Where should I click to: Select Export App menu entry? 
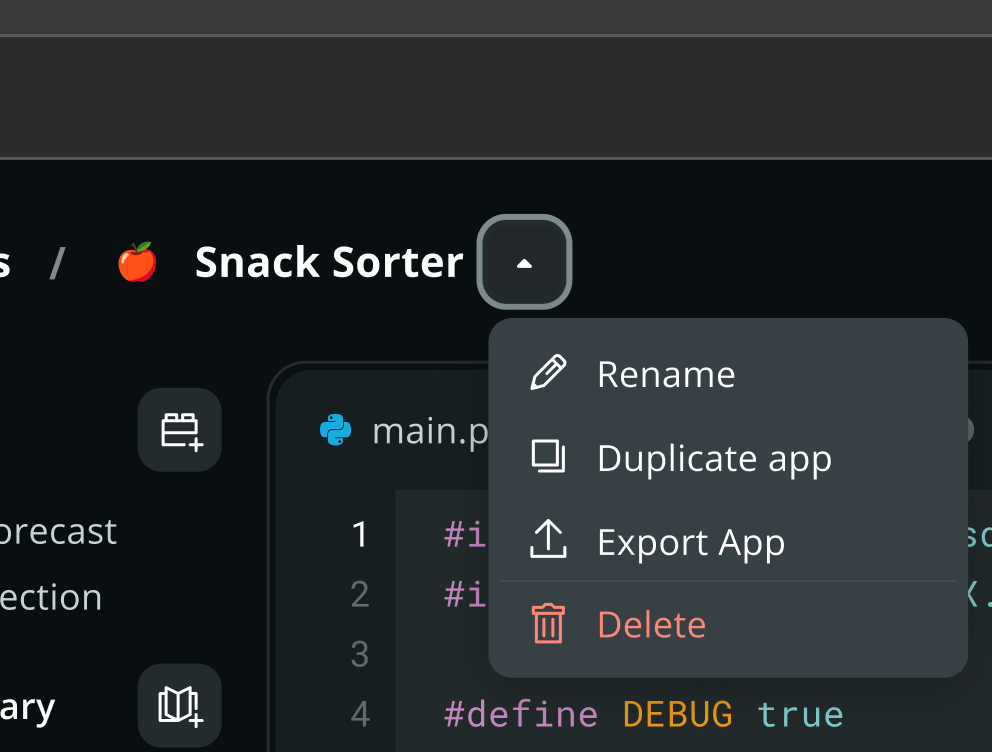coord(690,542)
